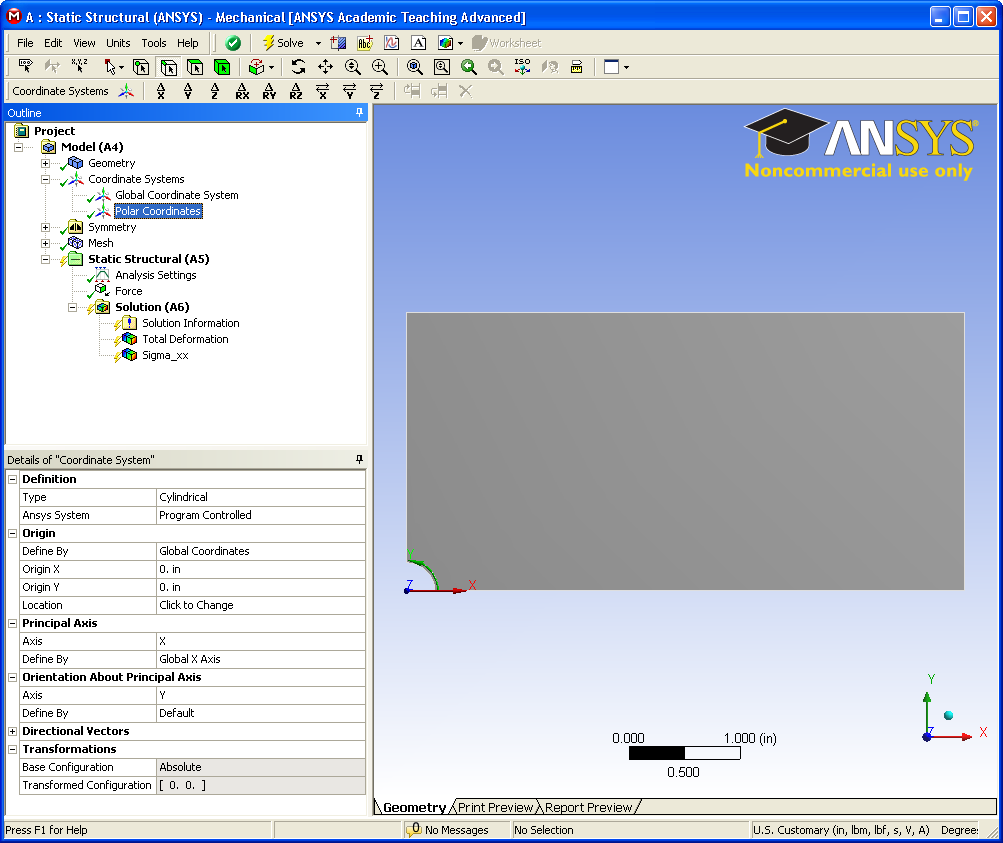The width and height of the screenshot is (1003, 843).
Task: Select the Pan view tool
Action: (x=326, y=67)
